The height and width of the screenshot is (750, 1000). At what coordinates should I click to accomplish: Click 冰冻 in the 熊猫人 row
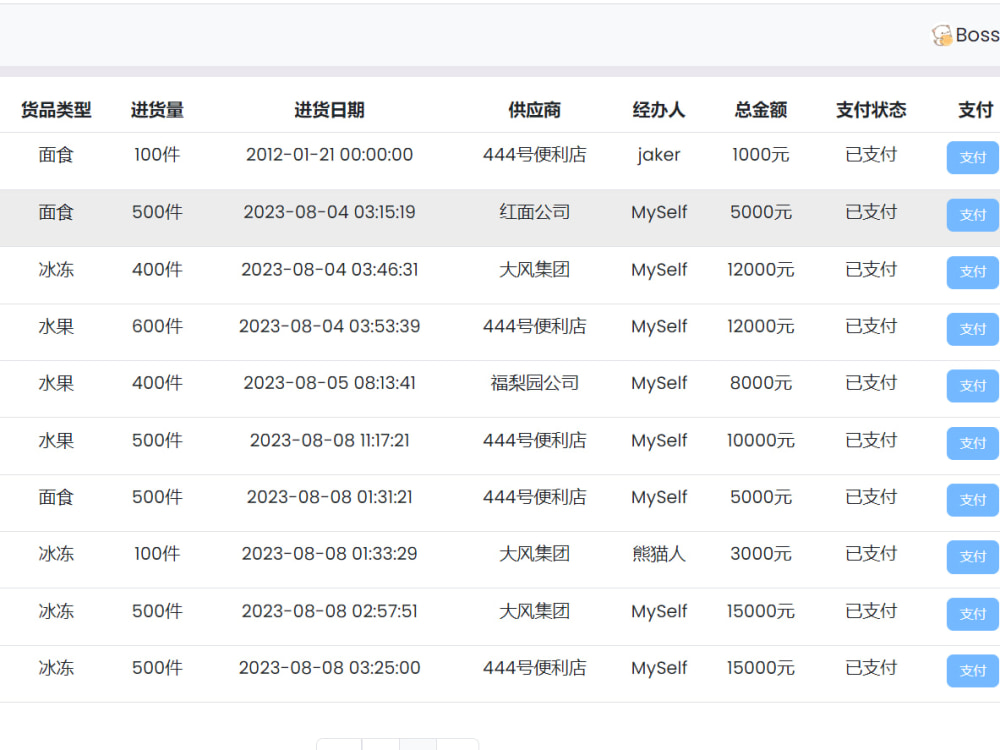pos(56,554)
